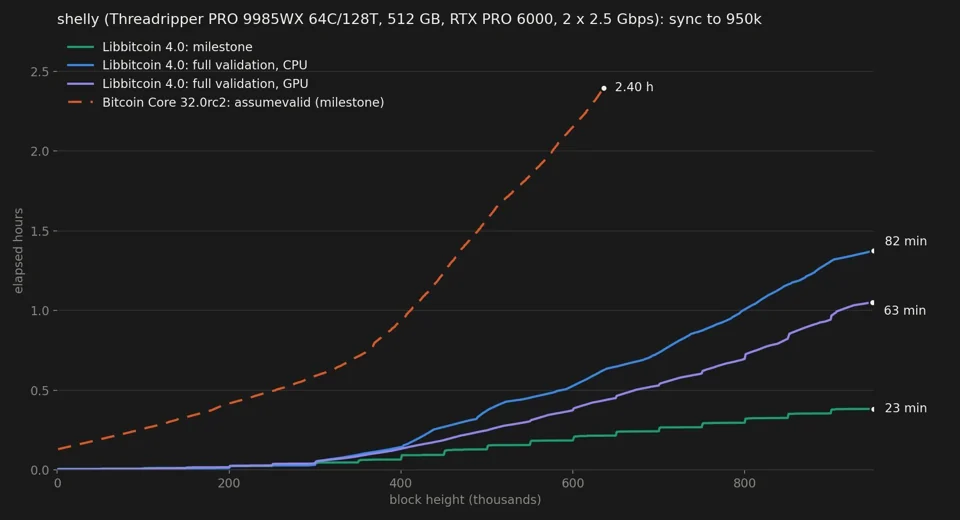
Task: Click the '82 min' data label
Action: 906,241
